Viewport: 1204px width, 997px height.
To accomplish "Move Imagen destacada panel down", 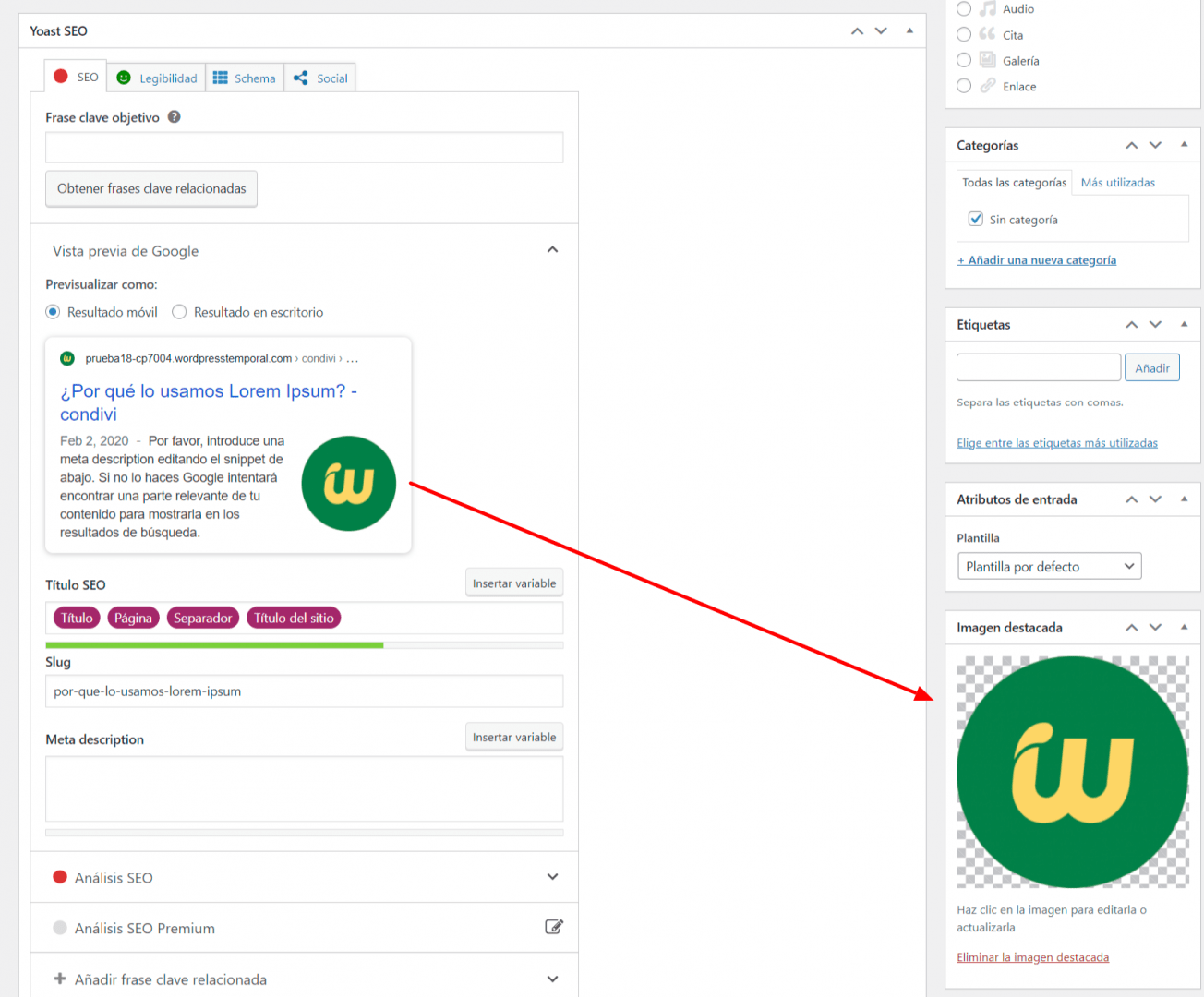I will 1155,628.
